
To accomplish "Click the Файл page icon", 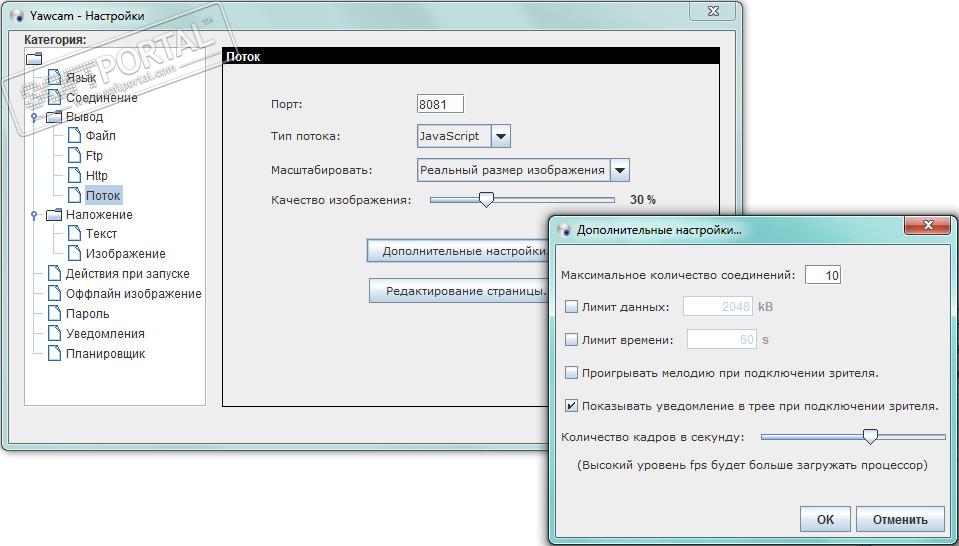I will [x=74, y=135].
